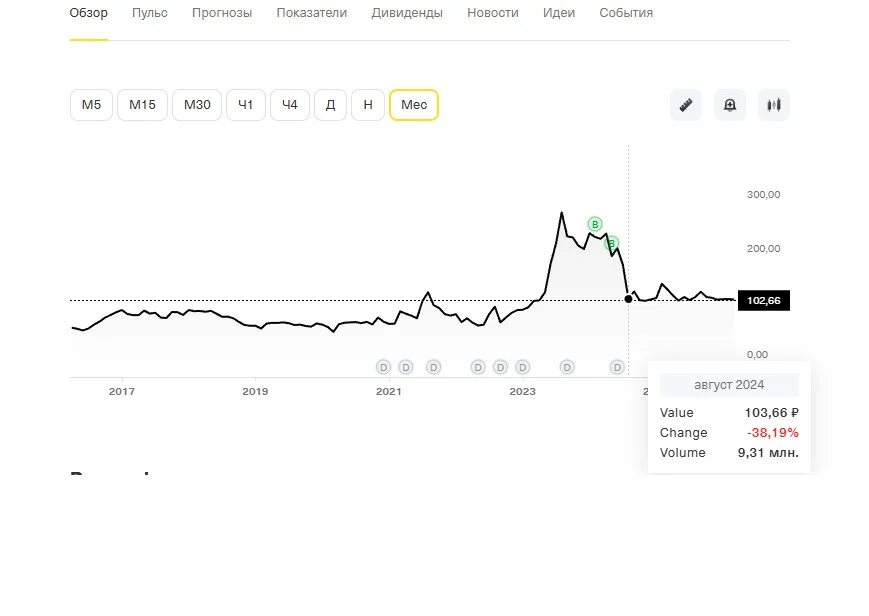The width and height of the screenshot is (869, 616).
Task: Choose the weekly Н interval
Action: 368,105
